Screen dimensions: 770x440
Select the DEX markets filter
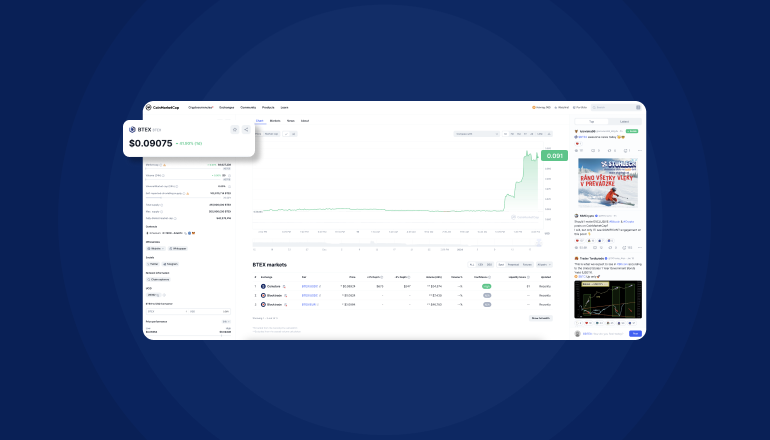[489, 265]
